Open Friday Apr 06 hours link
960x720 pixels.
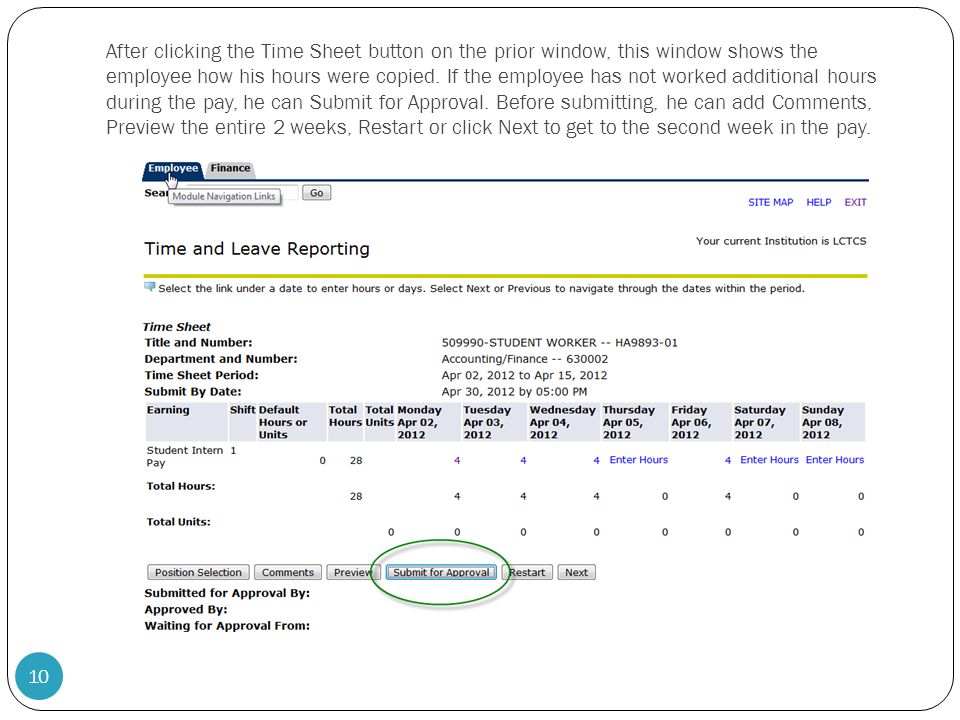tap(727, 460)
